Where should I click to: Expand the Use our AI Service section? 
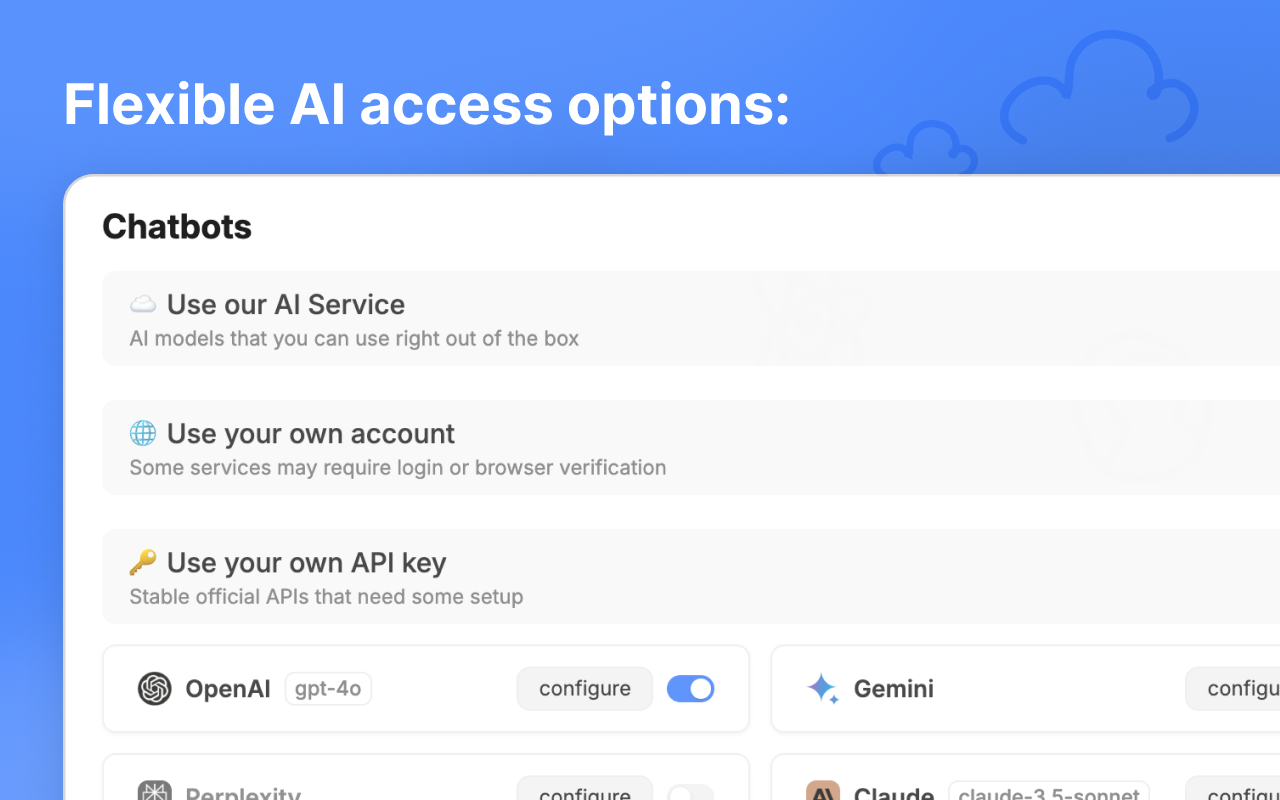coord(286,304)
